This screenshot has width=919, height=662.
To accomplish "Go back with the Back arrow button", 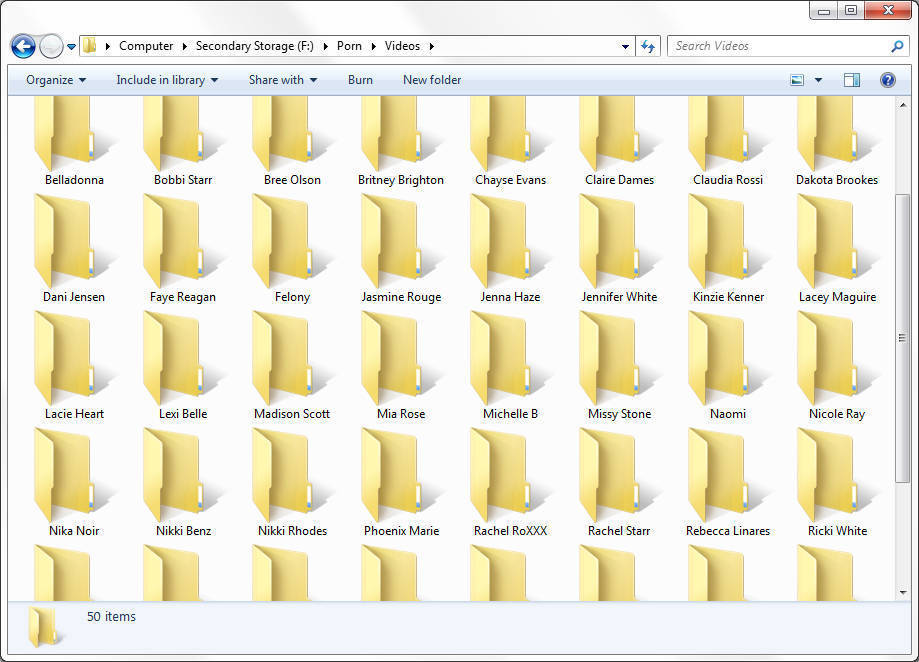I will pos(23,46).
